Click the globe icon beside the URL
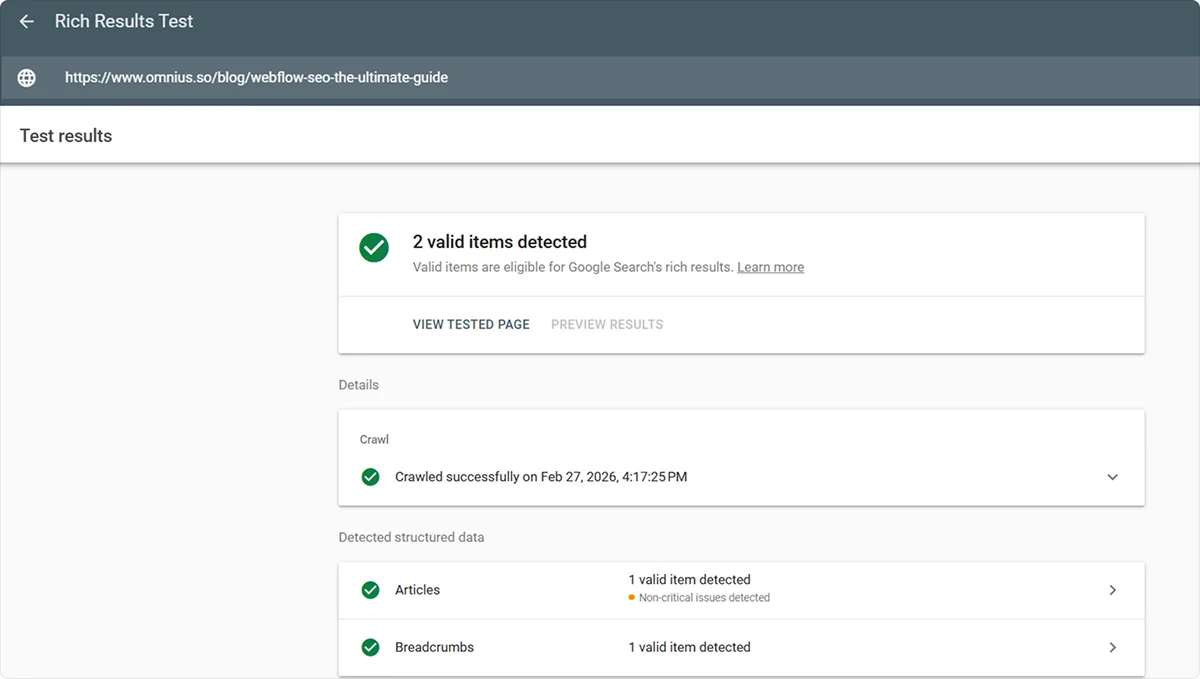Viewport: 1200px width, 679px height. coord(27,77)
